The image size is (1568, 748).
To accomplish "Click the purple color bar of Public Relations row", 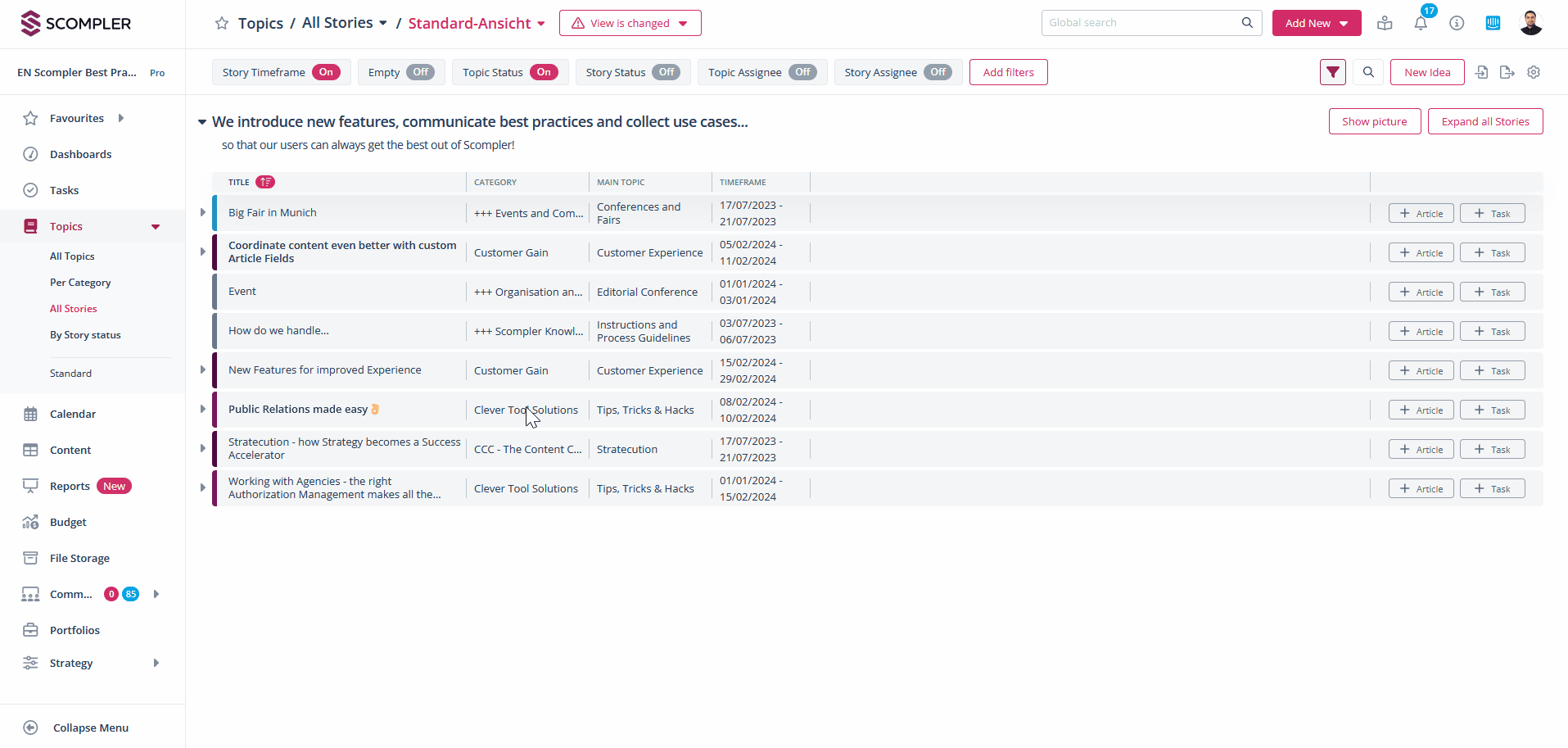I will (215, 410).
